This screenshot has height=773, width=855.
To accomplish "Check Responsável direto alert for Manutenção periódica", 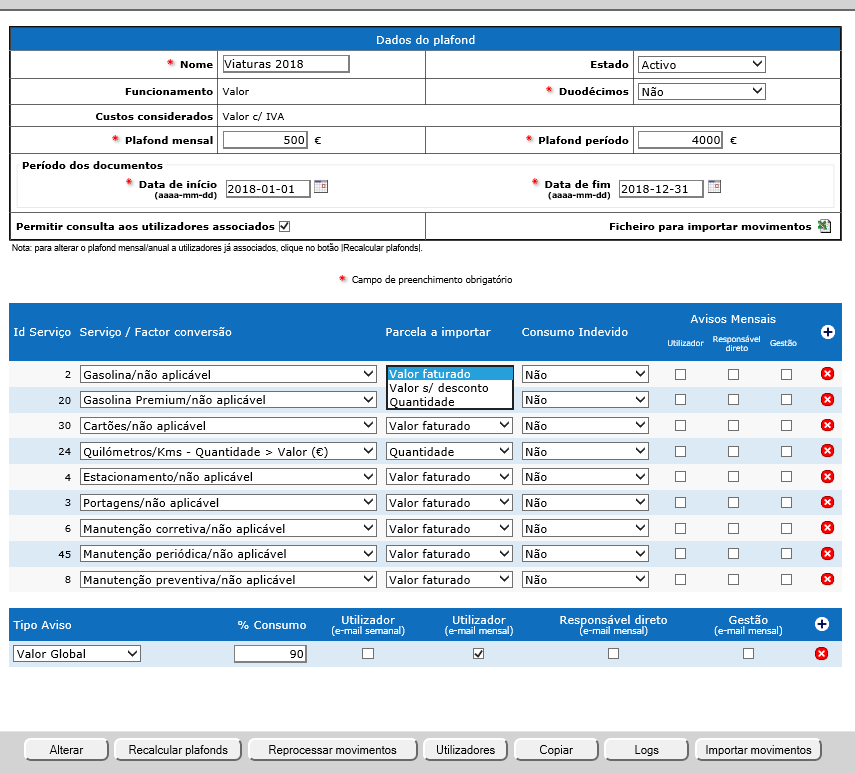I will tap(733, 554).
